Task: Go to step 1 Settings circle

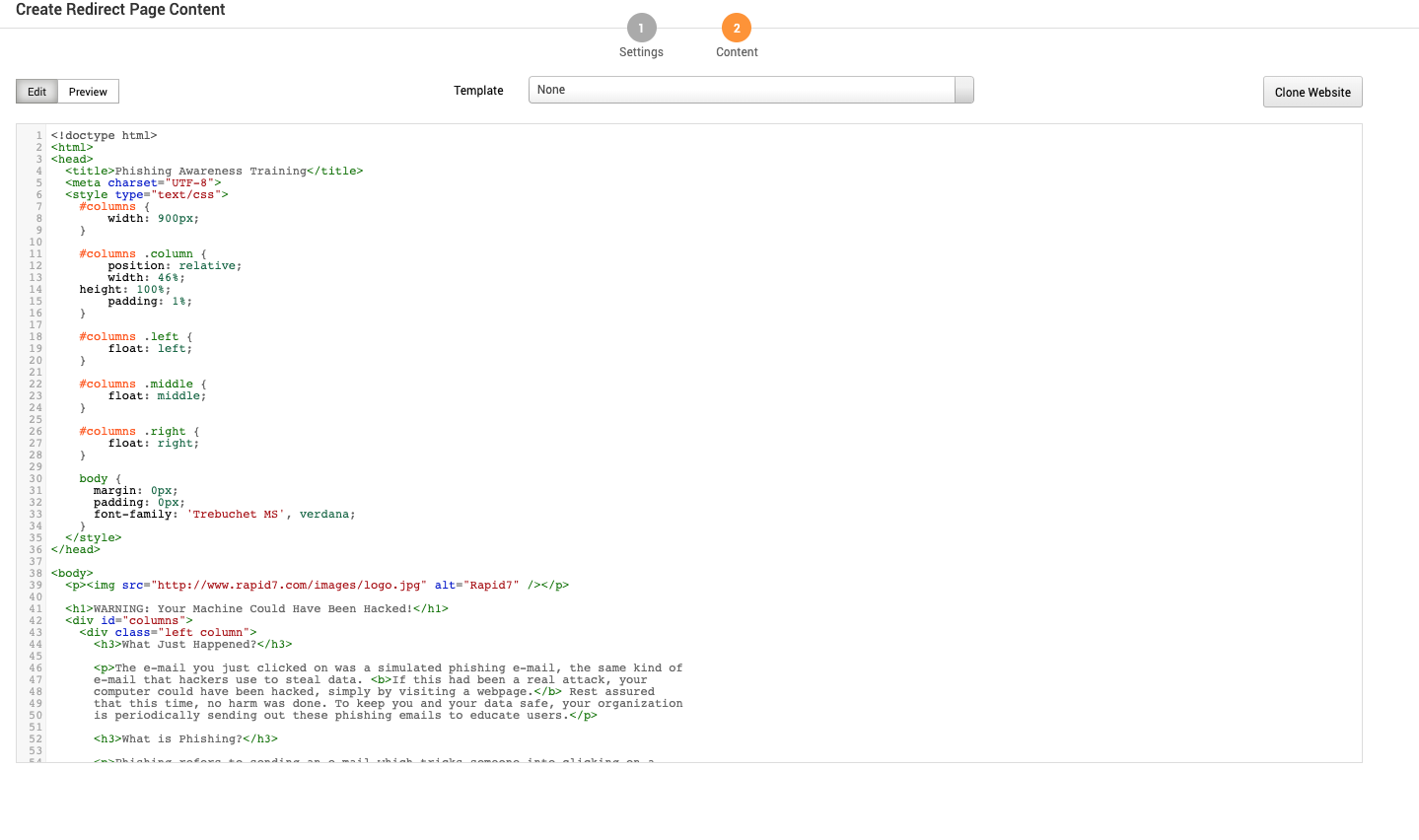Action: [x=641, y=29]
